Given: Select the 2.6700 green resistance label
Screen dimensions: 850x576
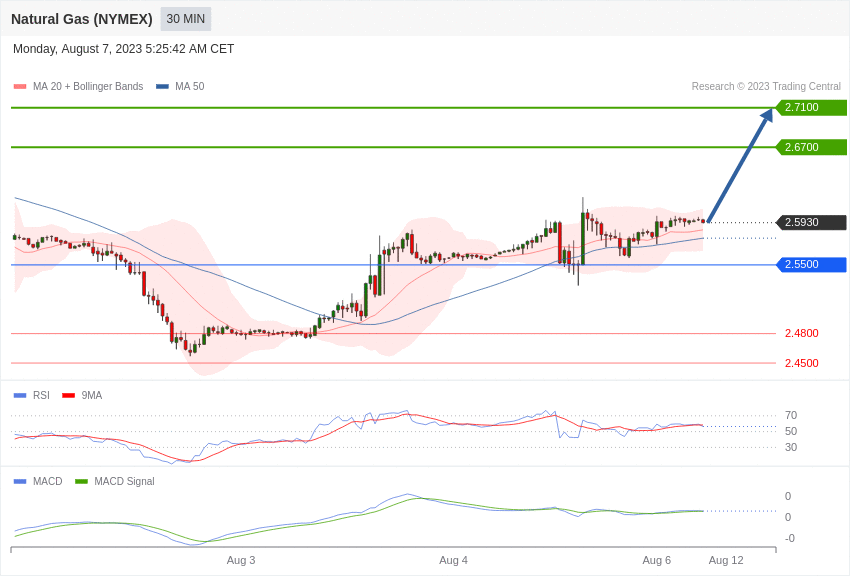Looking at the screenshot, I should pyautogui.click(x=812, y=147).
